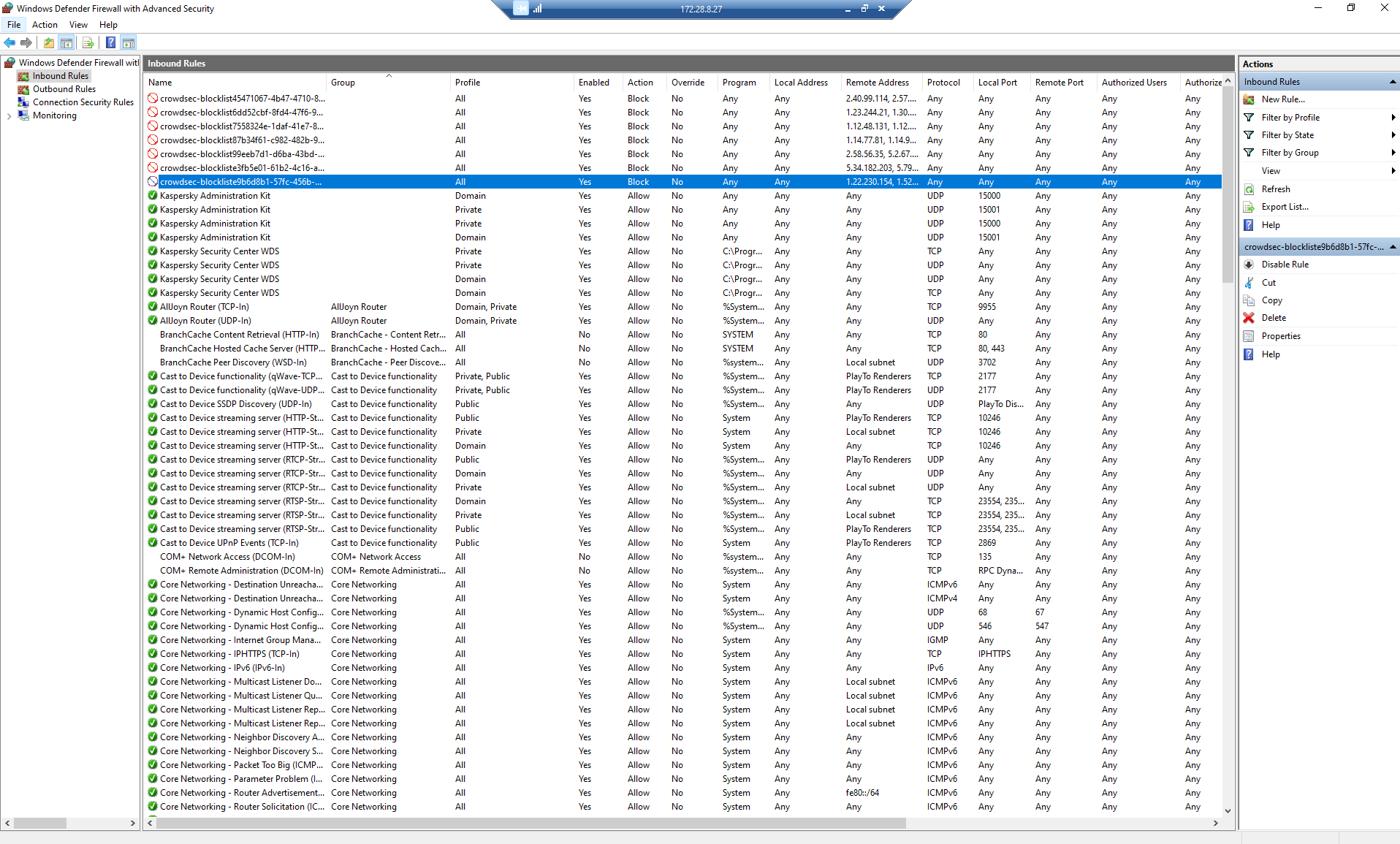Click the down arrow of the rules vertical scrollbar
Viewport: 1400px width, 844px height.
tap(1228, 810)
